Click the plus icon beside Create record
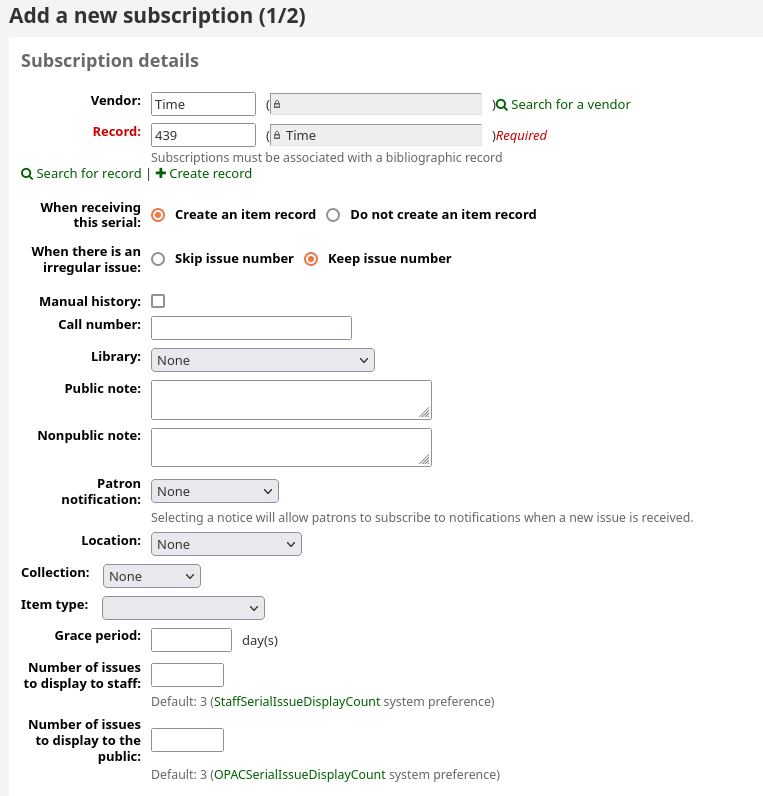This screenshot has width=763, height=796. [161, 174]
